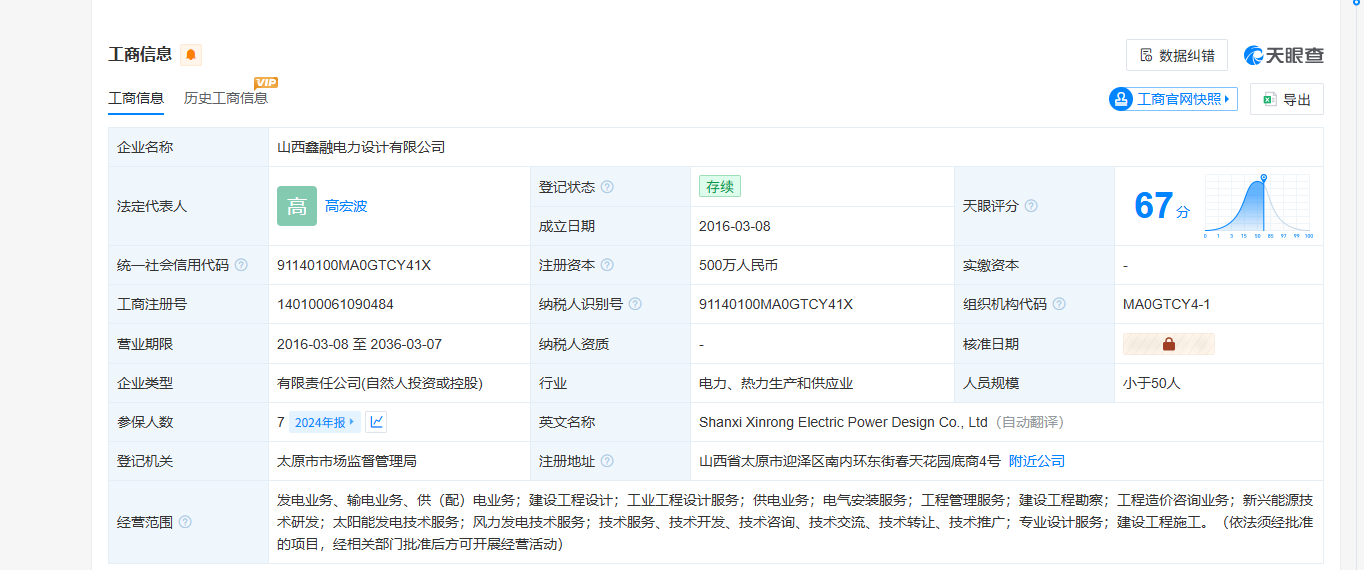This screenshot has width=1364, height=570.
Task: Click the registered address 山西省太原市迎泽区 text
Action: (x=850, y=461)
